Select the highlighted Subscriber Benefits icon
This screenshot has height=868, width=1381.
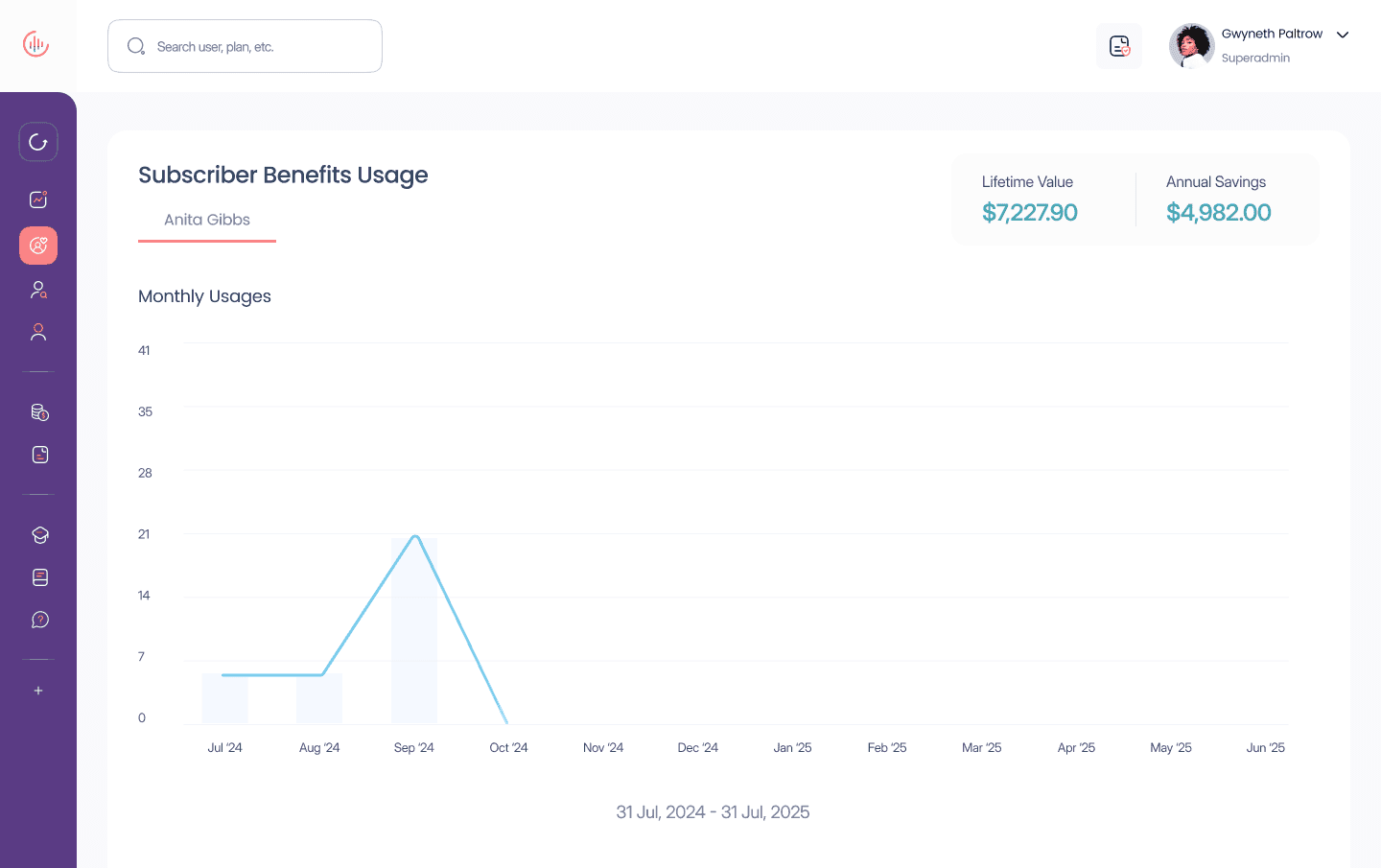38,246
